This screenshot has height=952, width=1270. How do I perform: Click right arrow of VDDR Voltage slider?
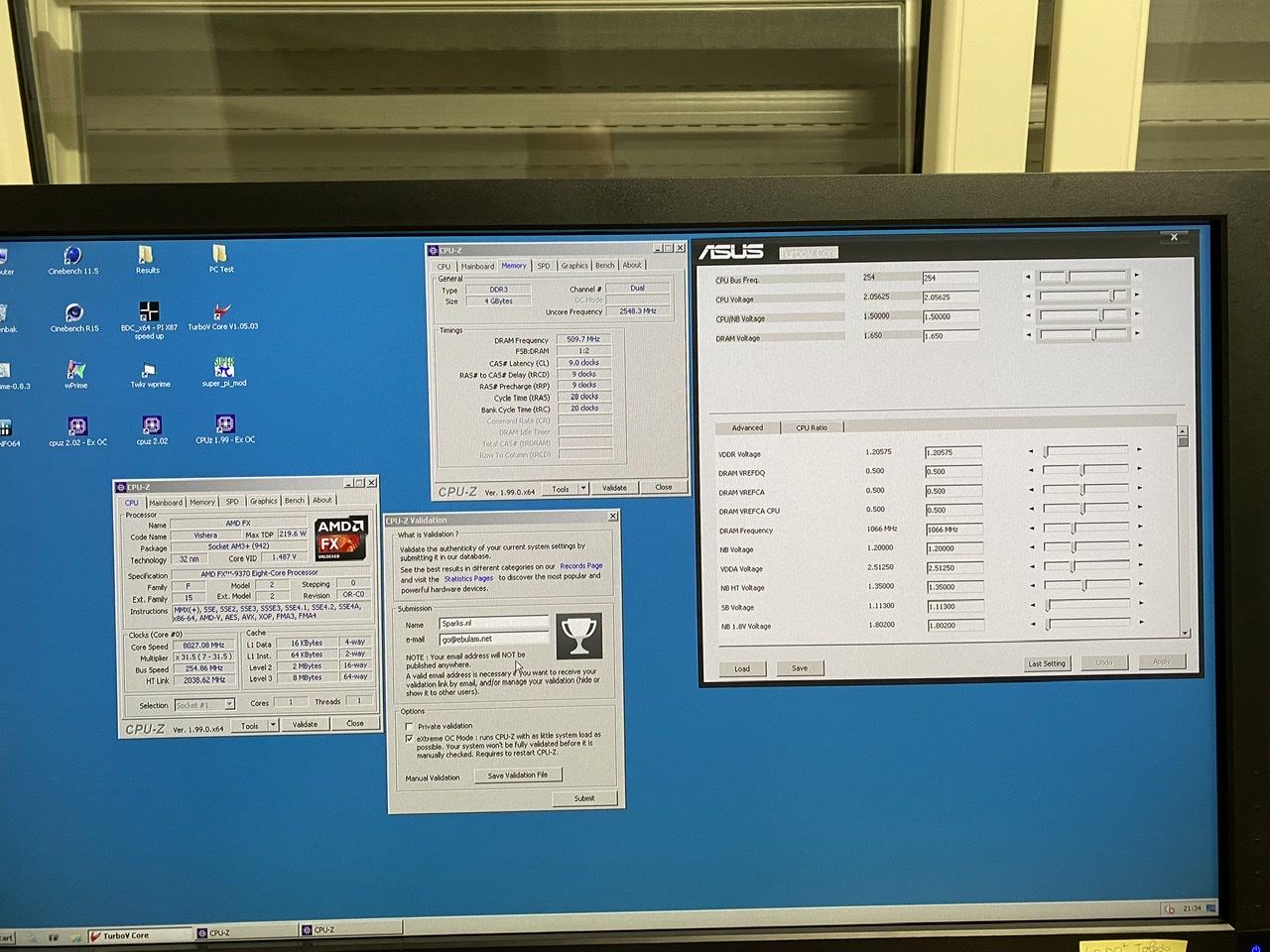coord(1139,450)
